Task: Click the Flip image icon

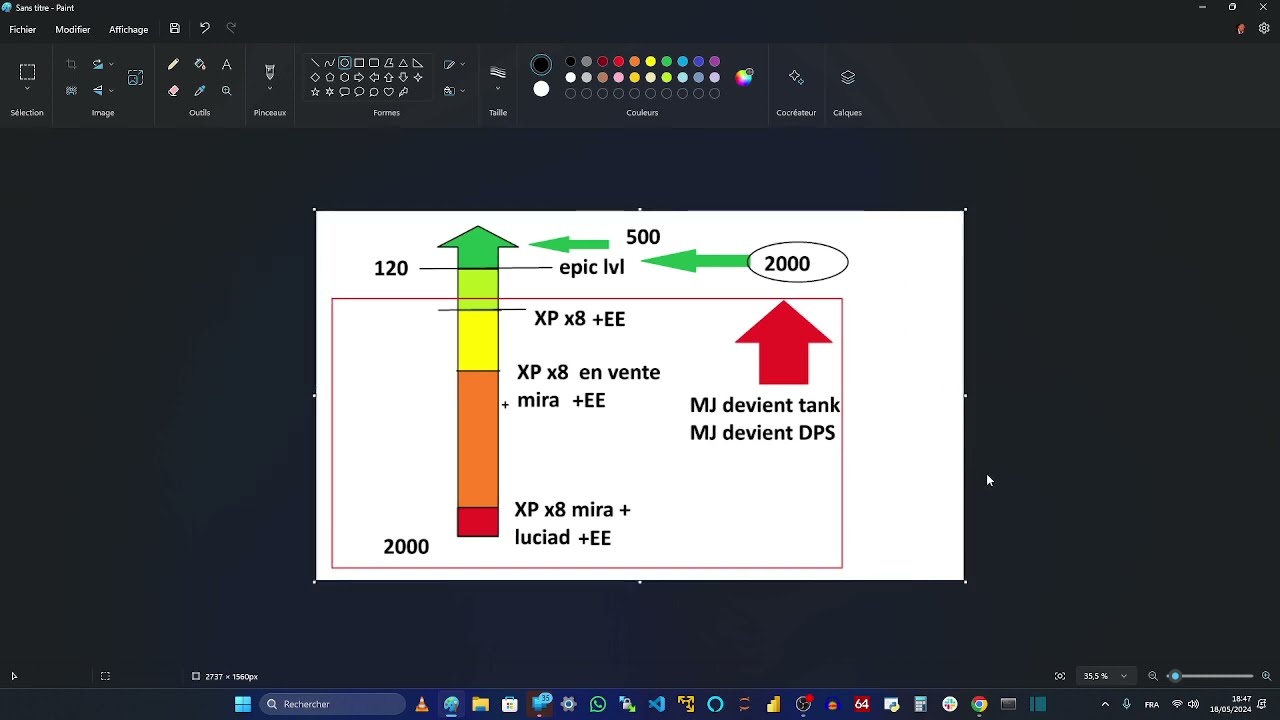Action: tap(97, 90)
